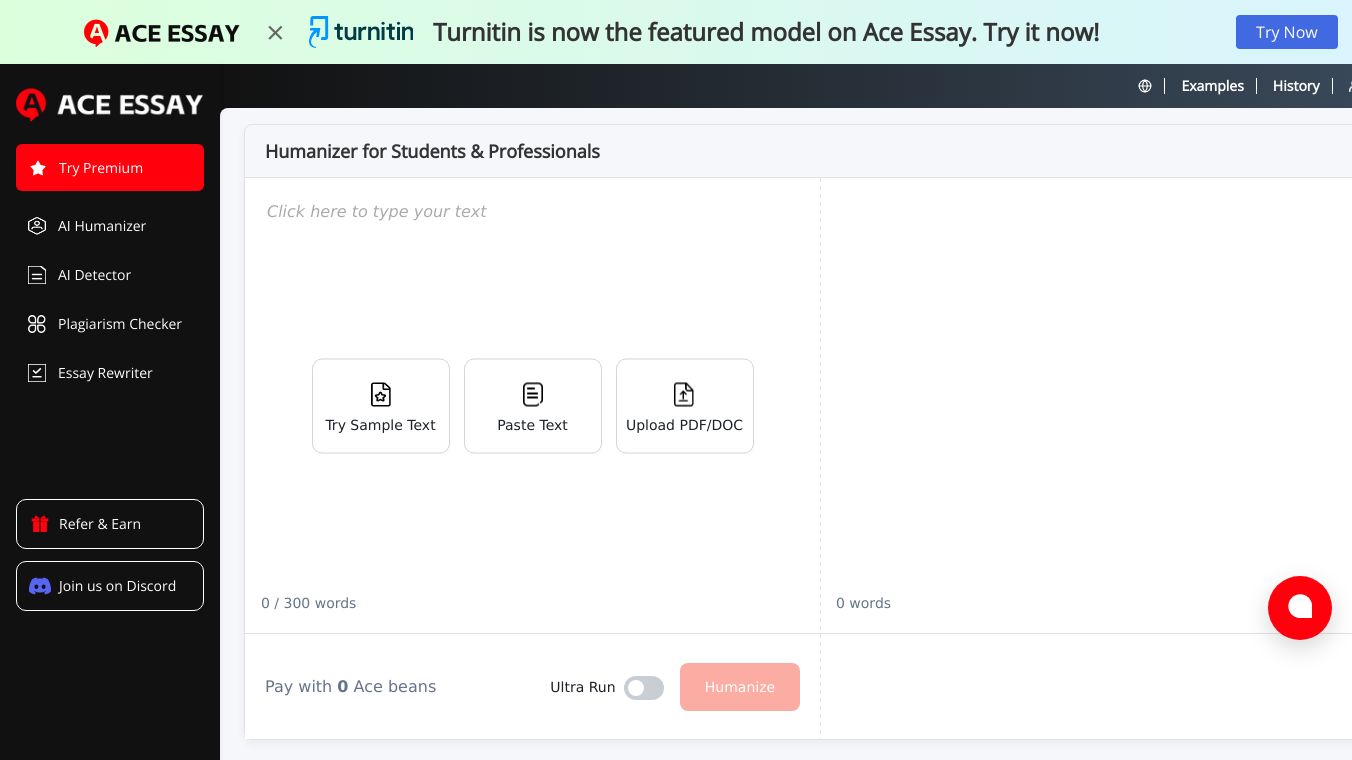The image size is (1352, 760).
Task: Click the Turnitin logo in banner
Action: (361, 32)
